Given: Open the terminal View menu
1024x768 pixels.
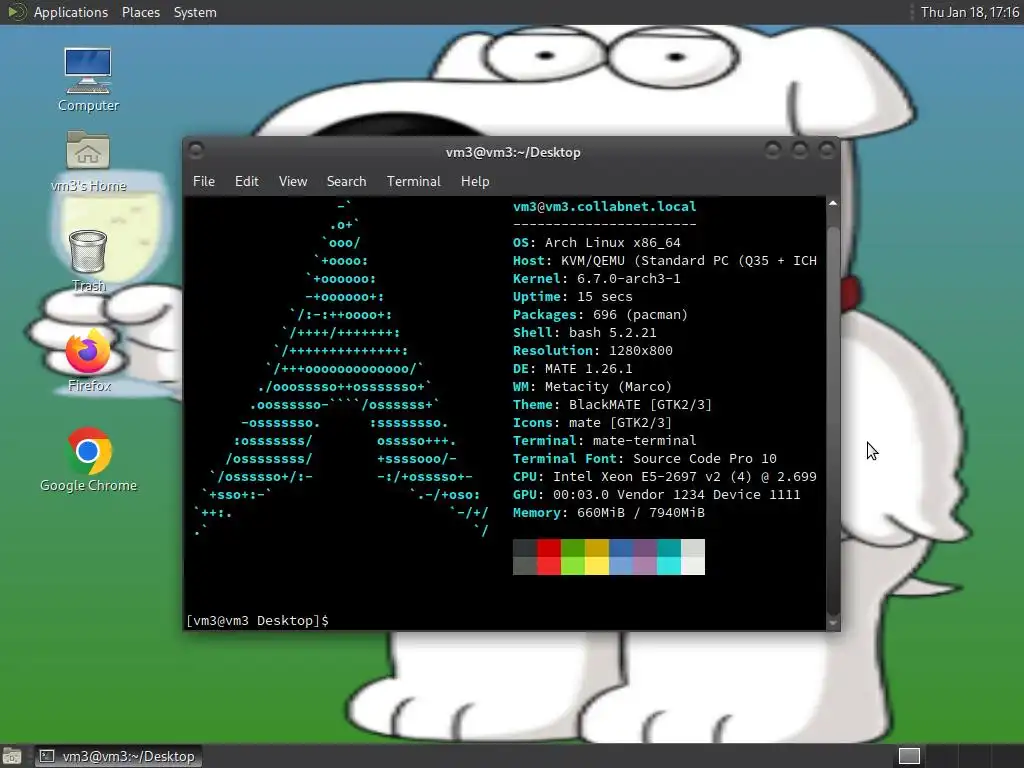Looking at the screenshot, I should 293,181.
